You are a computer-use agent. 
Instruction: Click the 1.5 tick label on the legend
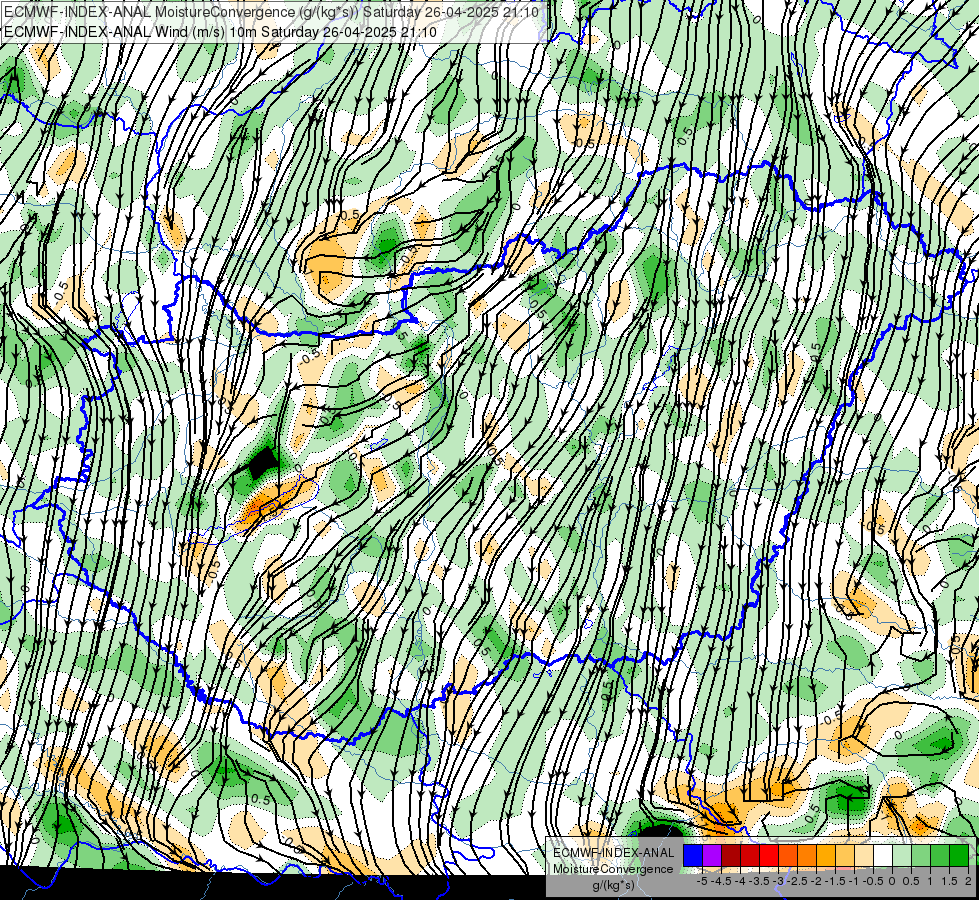point(949,881)
